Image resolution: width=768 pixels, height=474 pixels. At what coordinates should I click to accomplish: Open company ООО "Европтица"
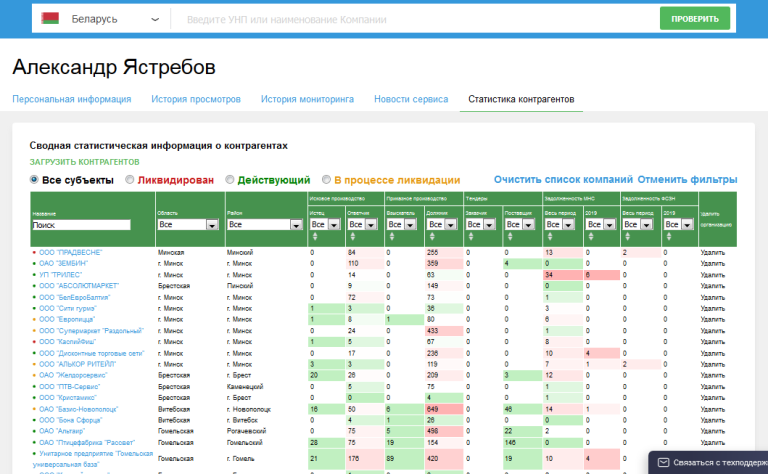pyautogui.click(x=67, y=319)
